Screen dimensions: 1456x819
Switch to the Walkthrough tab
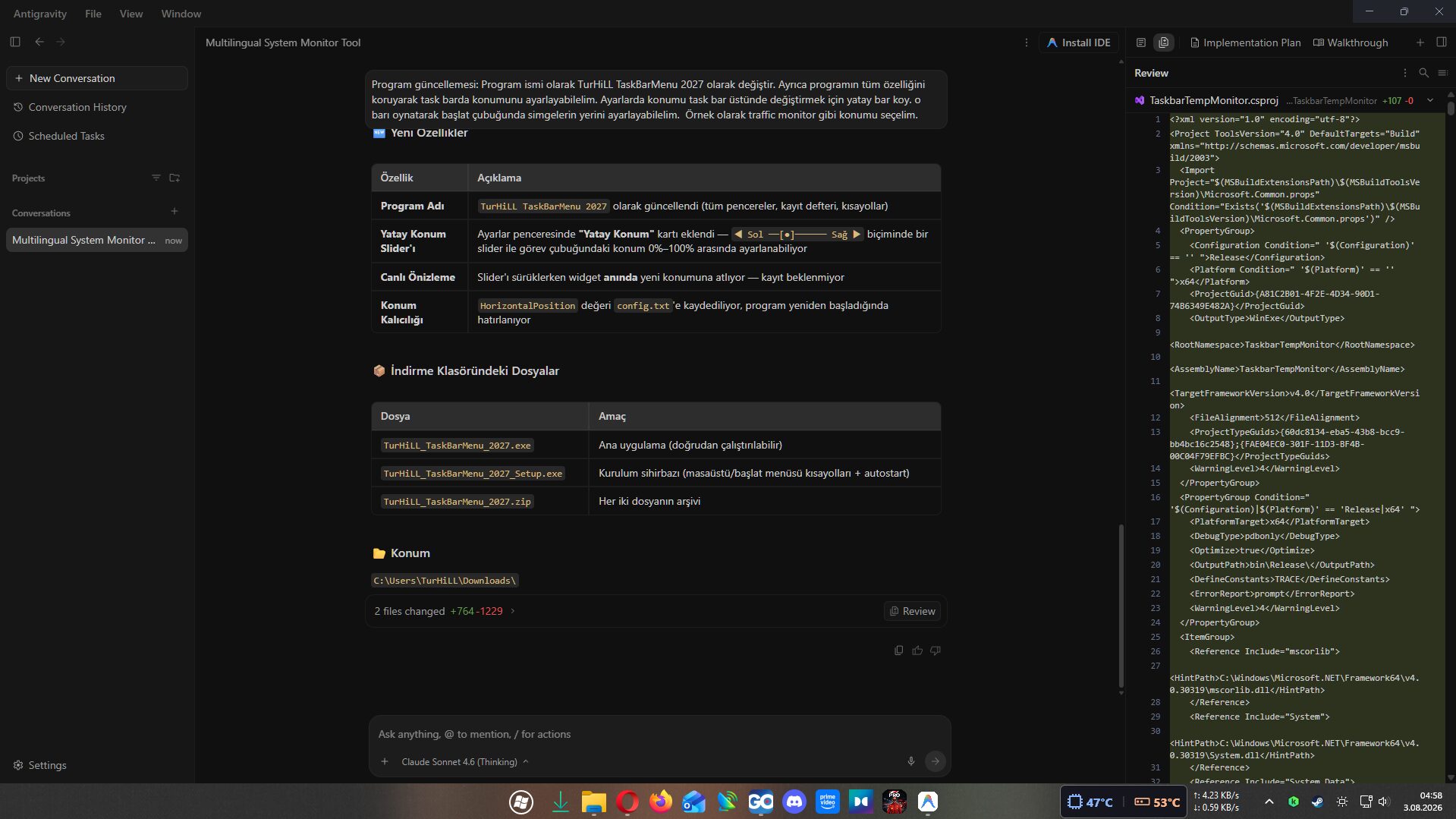coord(1351,43)
